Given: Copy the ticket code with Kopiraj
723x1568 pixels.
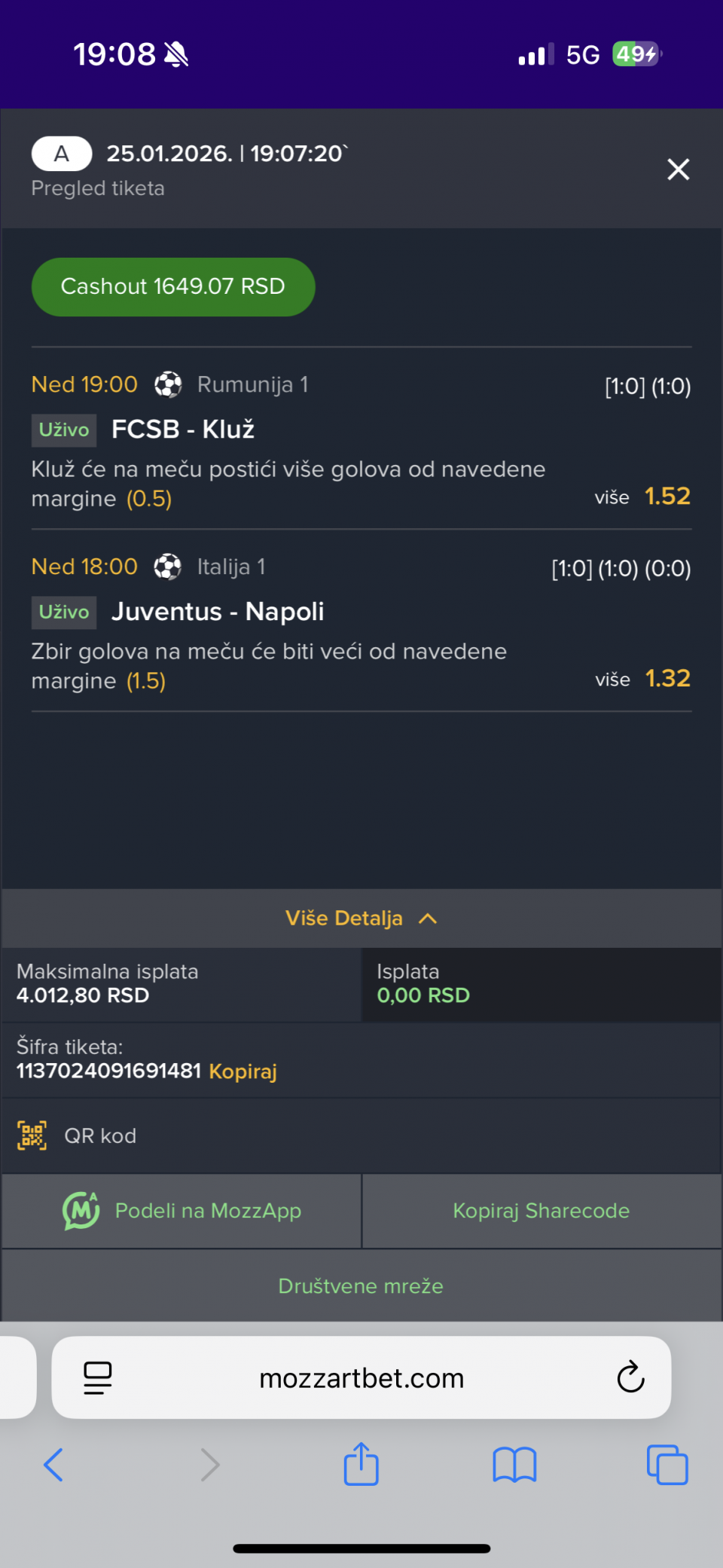Looking at the screenshot, I should pyautogui.click(x=243, y=1071).
